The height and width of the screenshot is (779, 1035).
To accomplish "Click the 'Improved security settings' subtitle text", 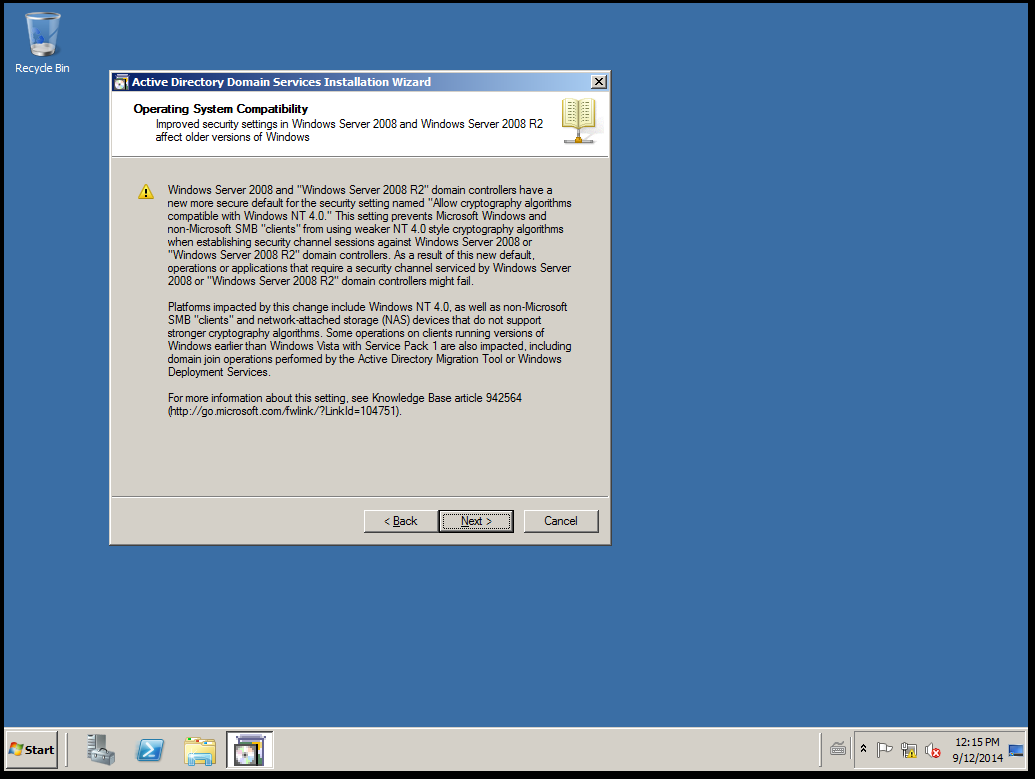I will pyautogui.click(x=349, y=130).
